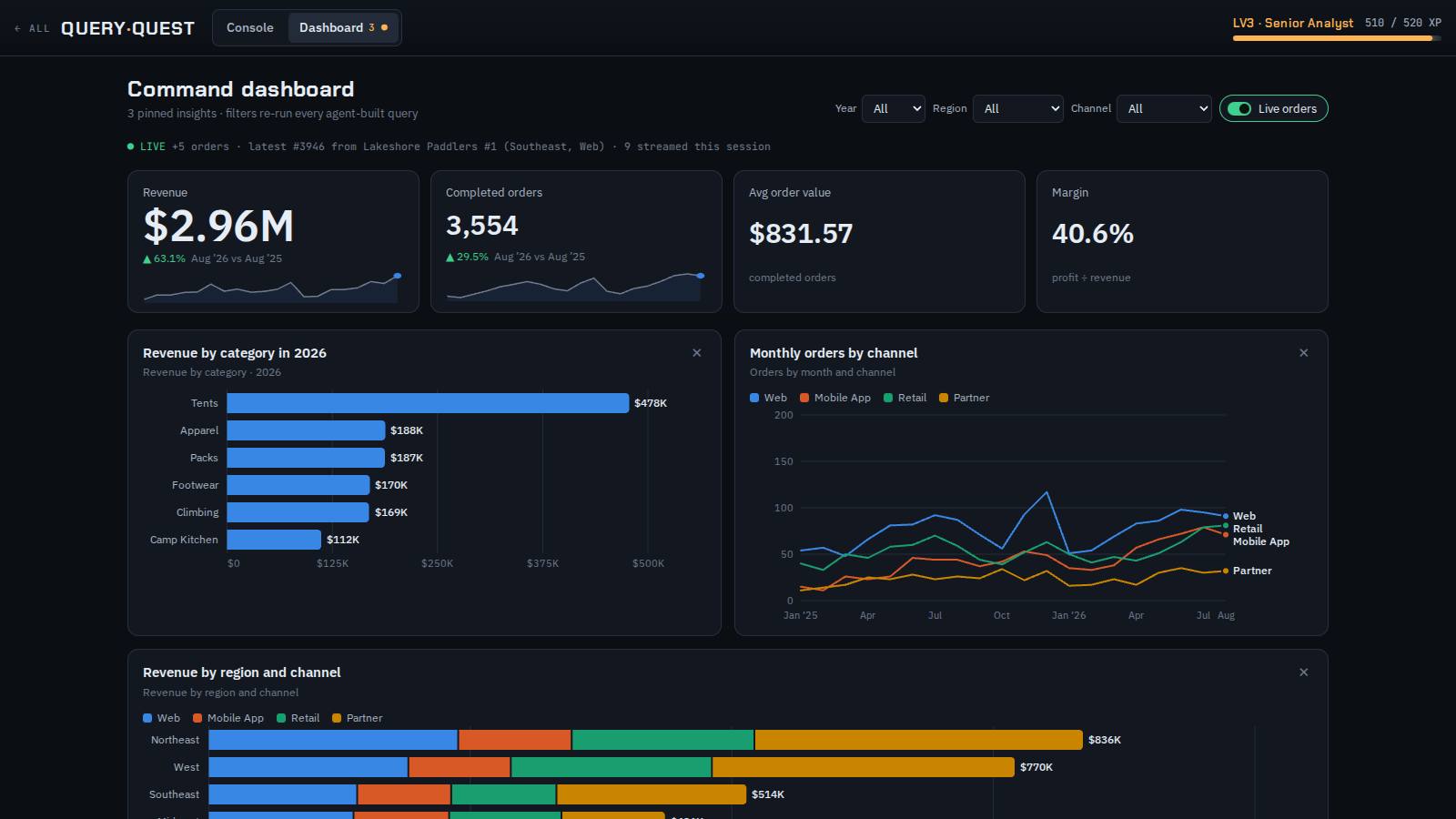Image resolution: width=1456 pixels, height=819 pixels.
Task: Close the Revenue by category panel
Action: [x=697, y=353]
